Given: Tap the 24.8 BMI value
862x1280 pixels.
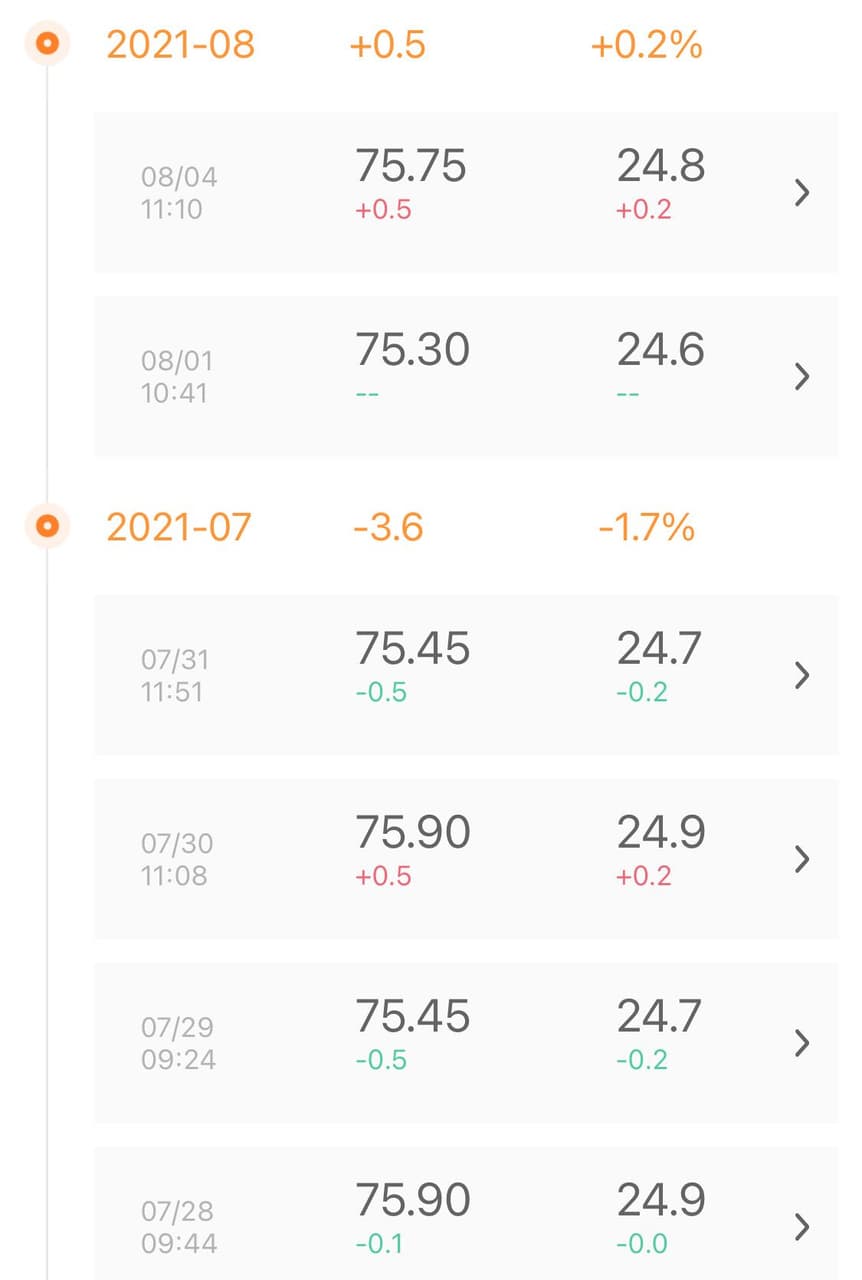Looking at the screenshot, I should coord(660,166).
